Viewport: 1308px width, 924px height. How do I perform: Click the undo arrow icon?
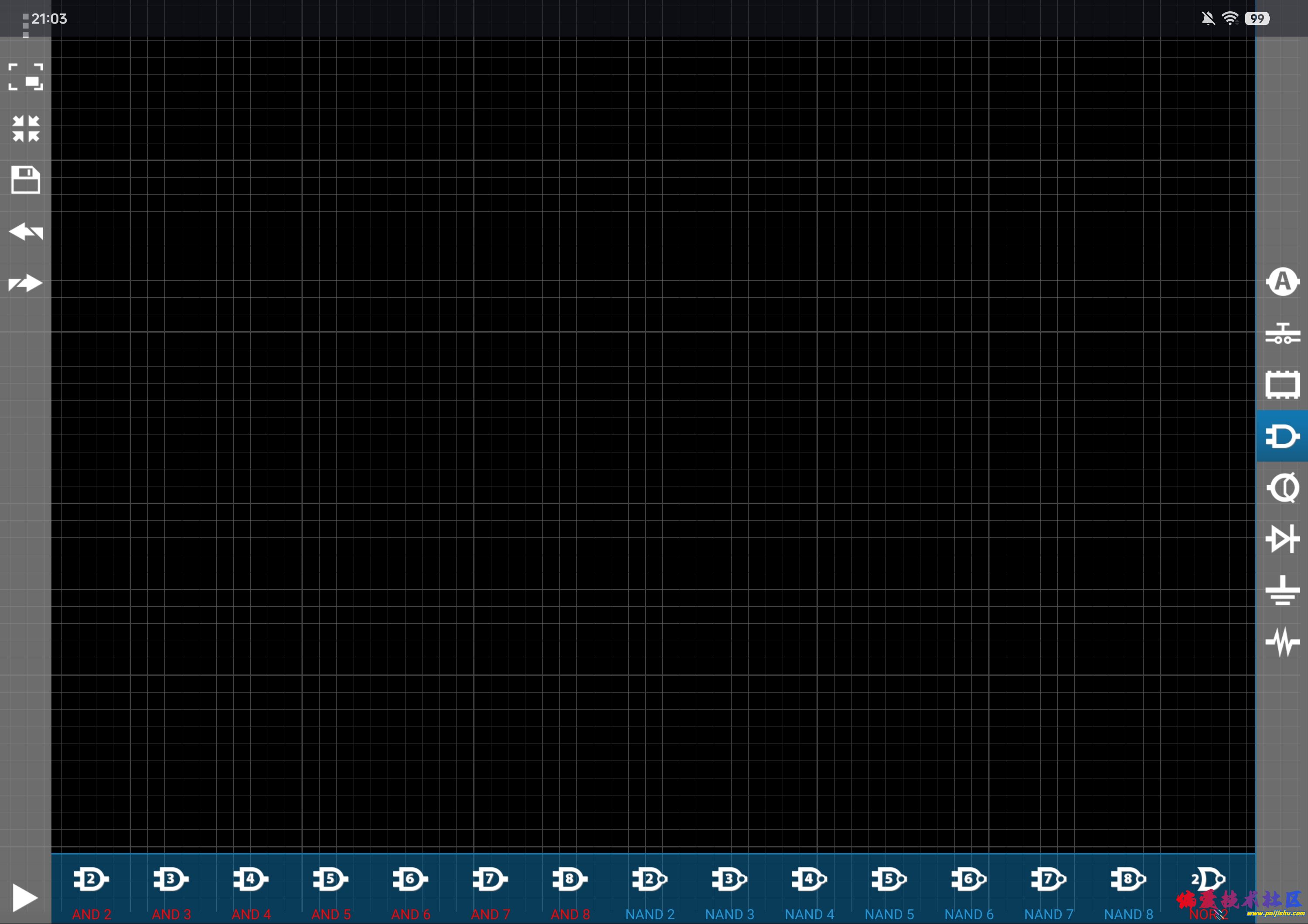(x=26, y=232)
